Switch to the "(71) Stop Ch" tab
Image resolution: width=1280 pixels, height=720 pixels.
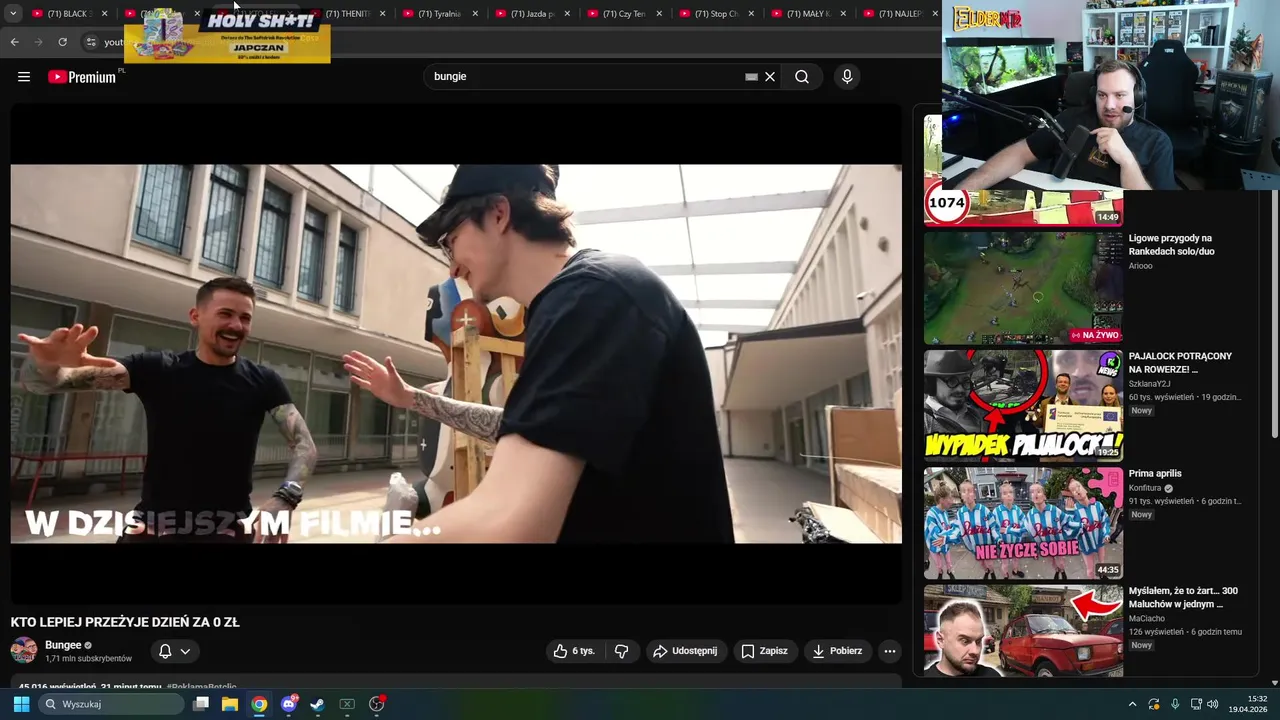click(x=715, y=14)
